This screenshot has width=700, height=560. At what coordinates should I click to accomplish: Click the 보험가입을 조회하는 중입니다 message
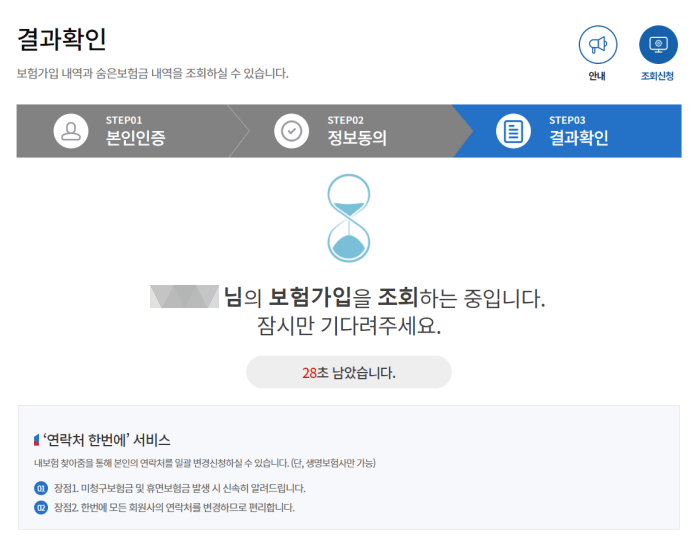[384, 297]
